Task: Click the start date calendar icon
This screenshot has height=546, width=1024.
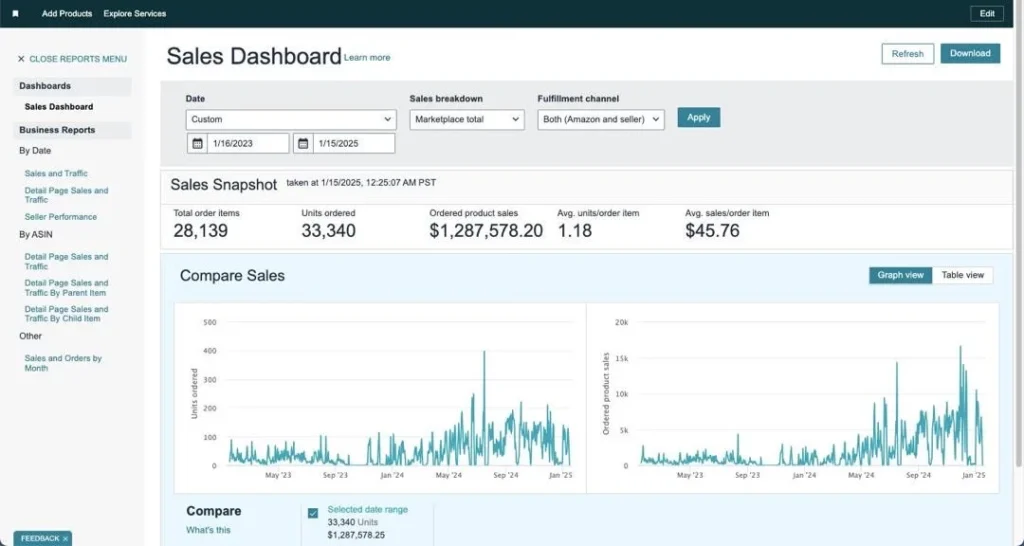Action: tap(197, 144)
